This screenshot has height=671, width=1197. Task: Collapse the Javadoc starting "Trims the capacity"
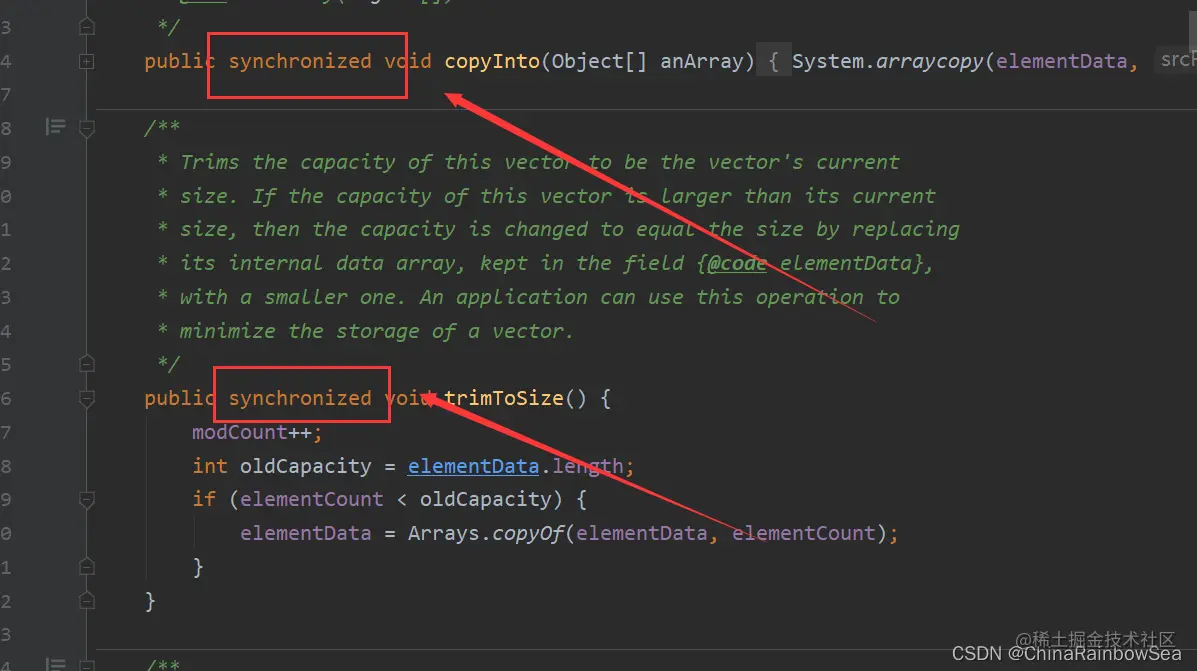pyautogui.click(x=86, y=127)
